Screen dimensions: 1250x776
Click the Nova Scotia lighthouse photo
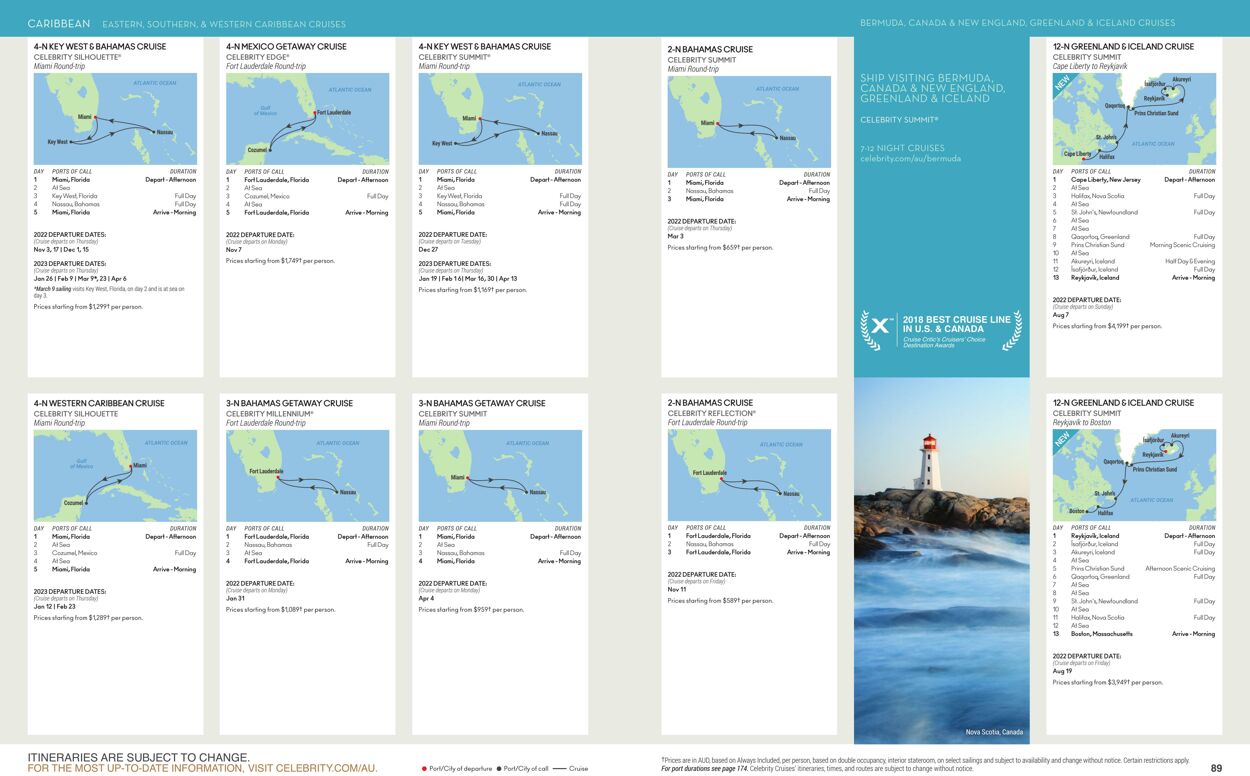940,560
